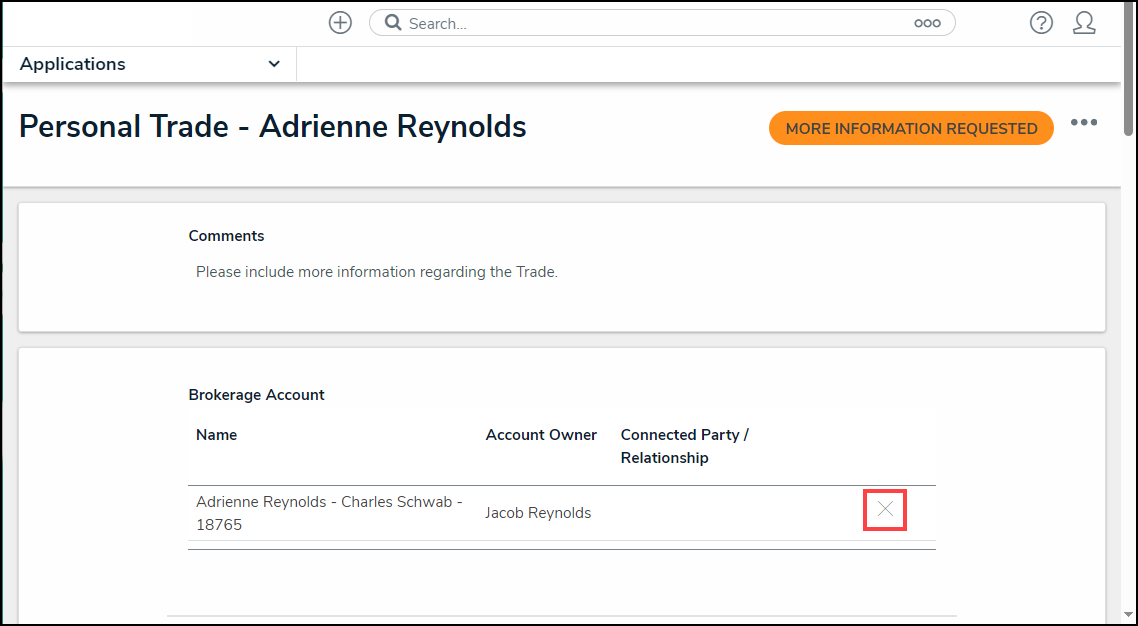Click the scrollbar down arrow
1138x626 pixels.
[x=1129, y=615]
